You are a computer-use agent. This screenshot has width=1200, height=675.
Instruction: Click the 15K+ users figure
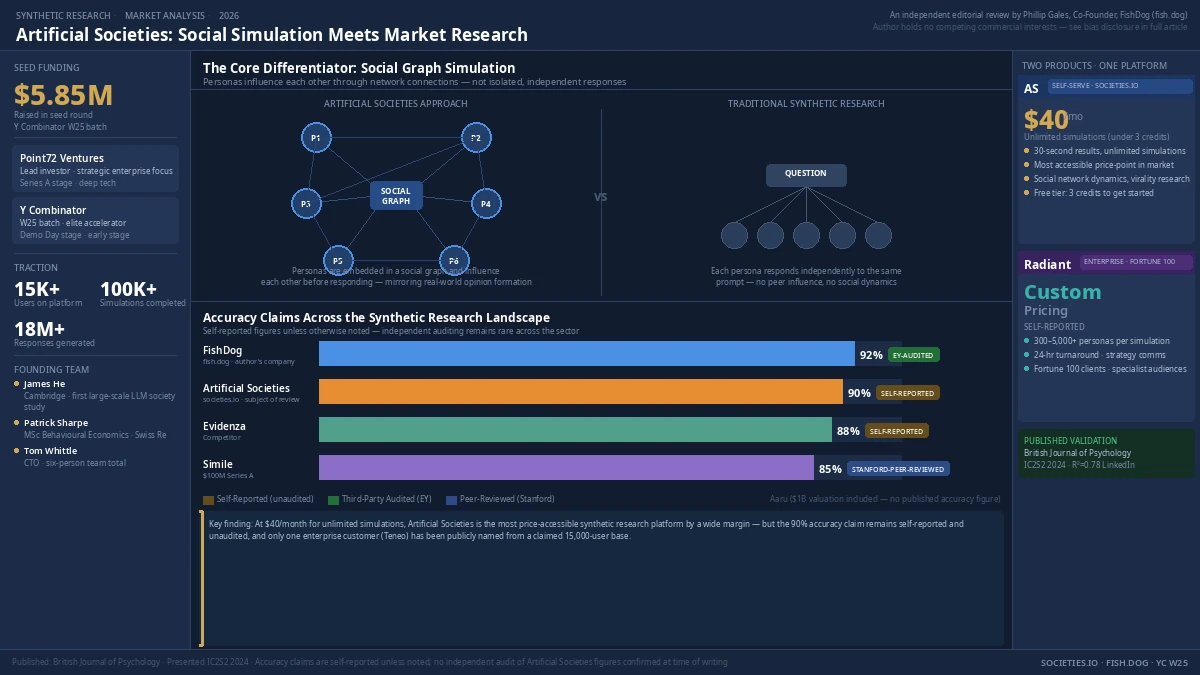37,289
